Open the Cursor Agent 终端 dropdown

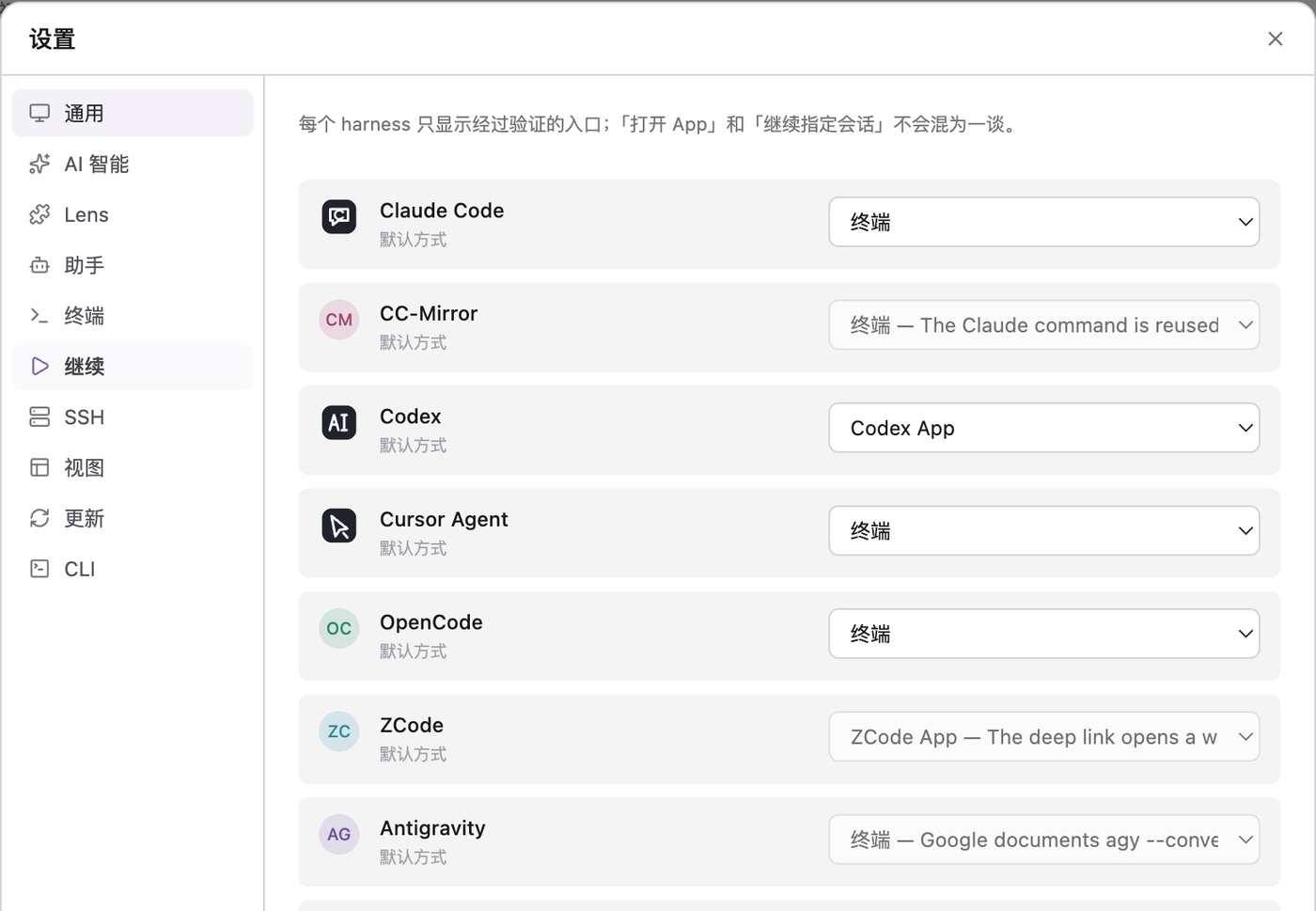tap(1044, 530)
